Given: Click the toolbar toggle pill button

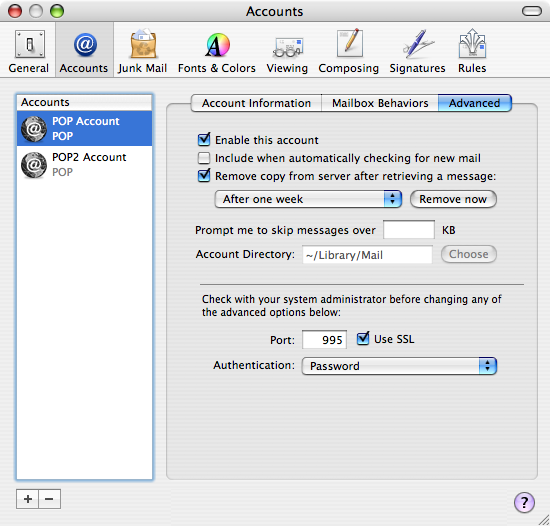Looking at the screenshot, I should coord(532,11).
